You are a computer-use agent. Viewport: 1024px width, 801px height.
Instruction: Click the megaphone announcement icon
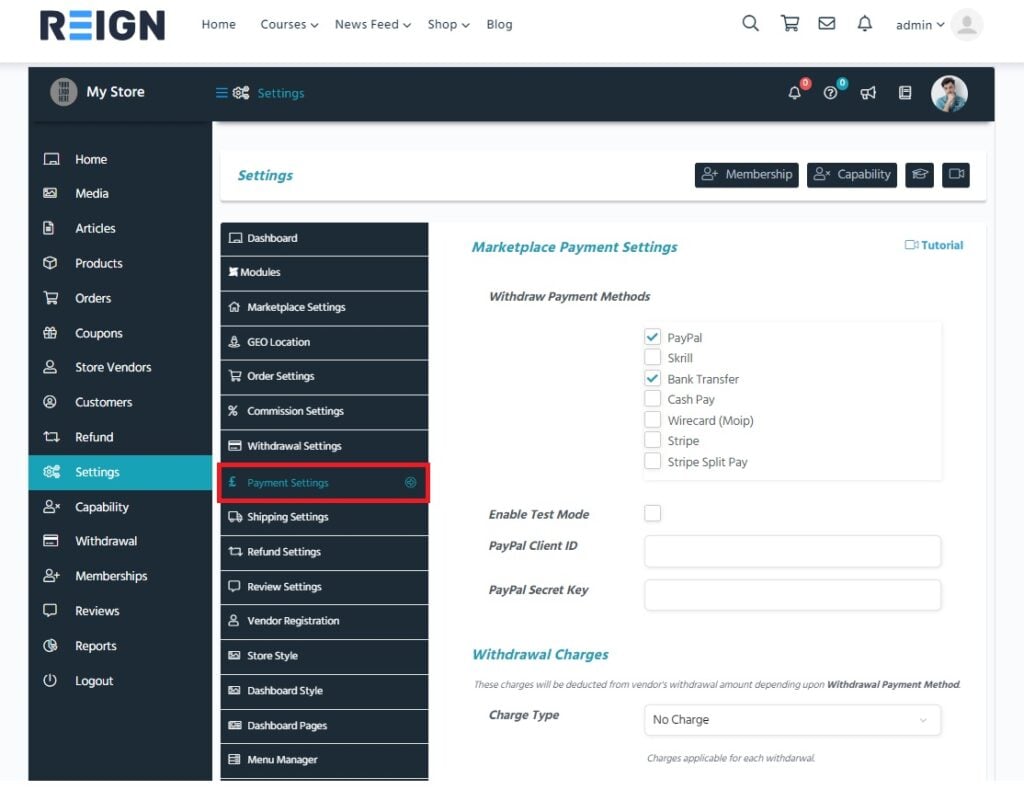pyautogui.click(x=868, y=92)
